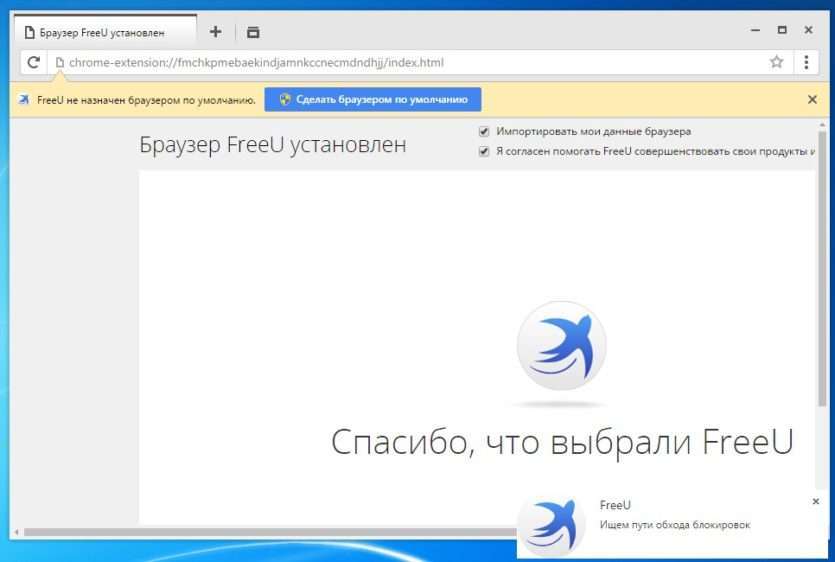Click the FreeU logo in notification popup
This screenshot has width=835, height=562.
[552, 525]
